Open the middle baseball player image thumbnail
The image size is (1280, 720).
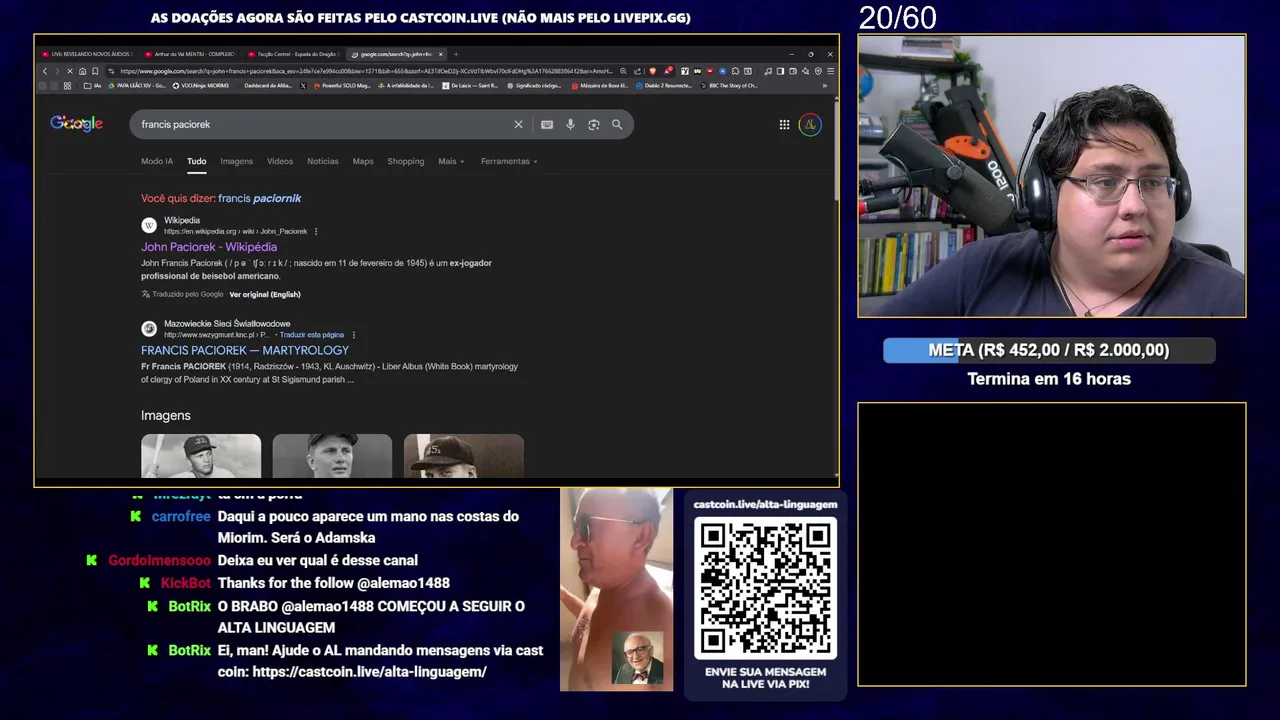(332, 456)
